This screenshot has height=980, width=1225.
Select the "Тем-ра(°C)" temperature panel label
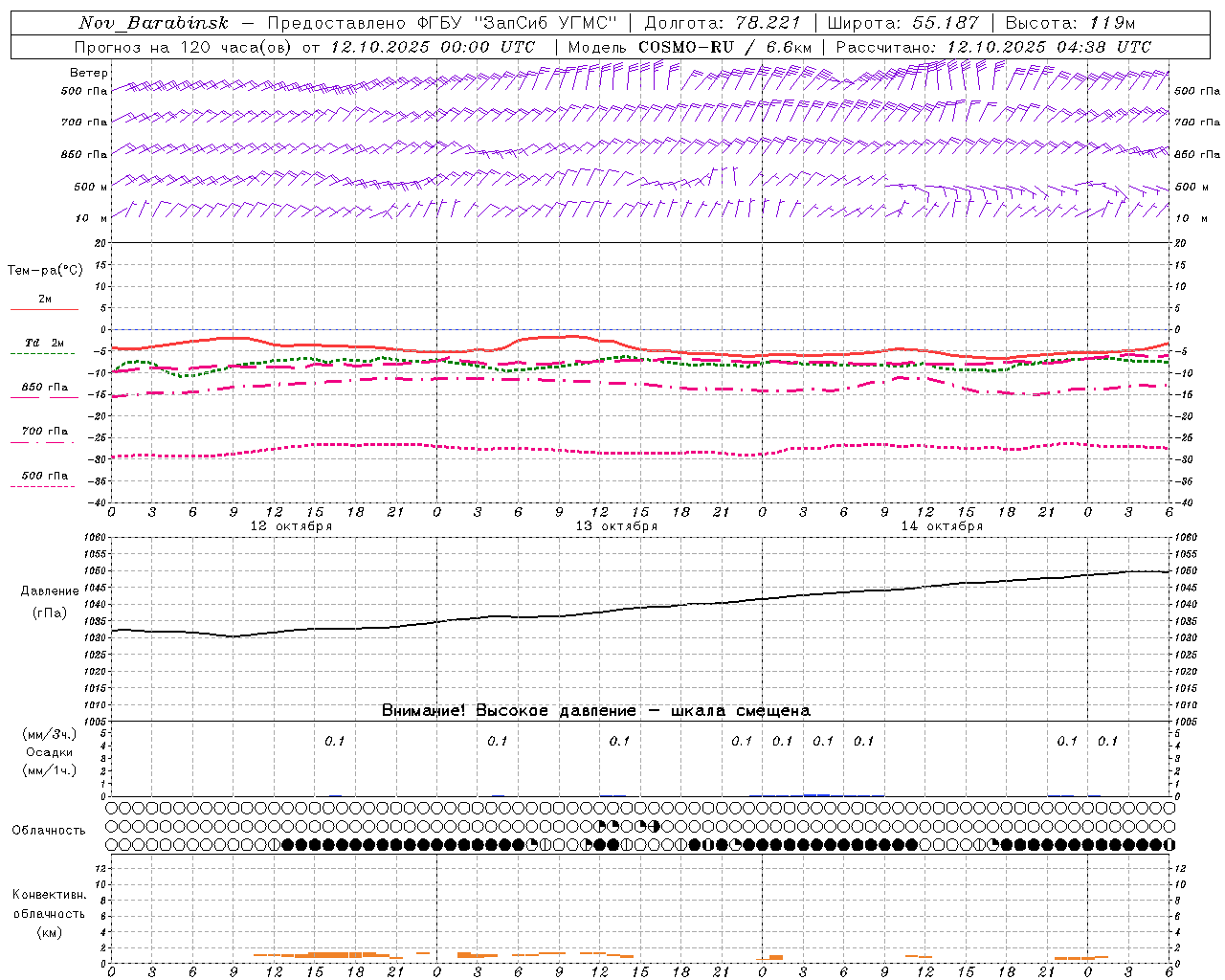[x=45, y=271]
